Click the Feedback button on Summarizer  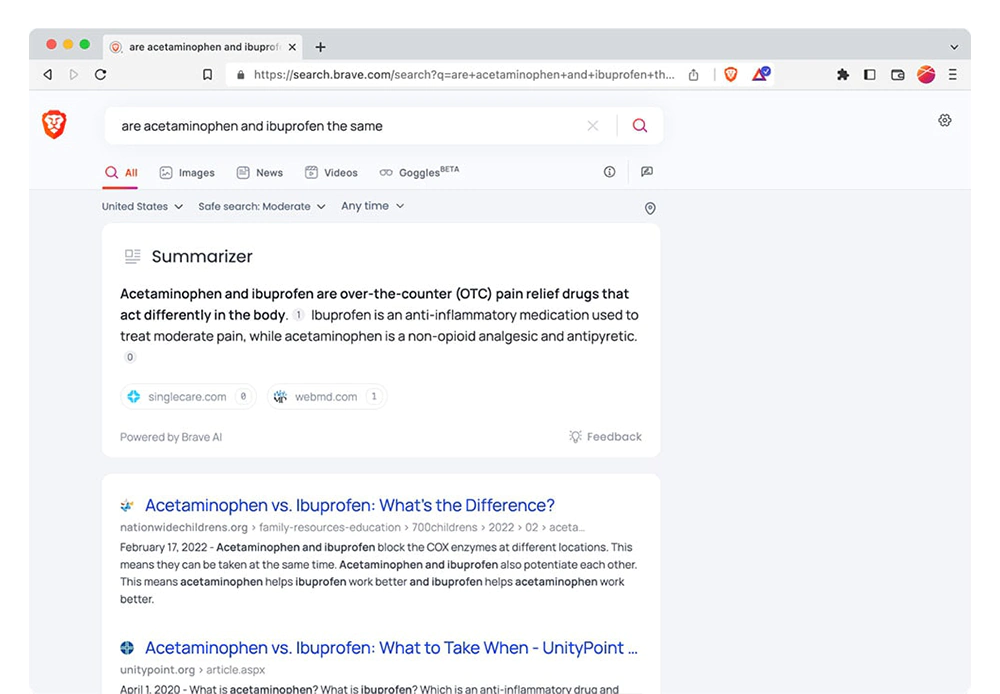tap(605, 436)
